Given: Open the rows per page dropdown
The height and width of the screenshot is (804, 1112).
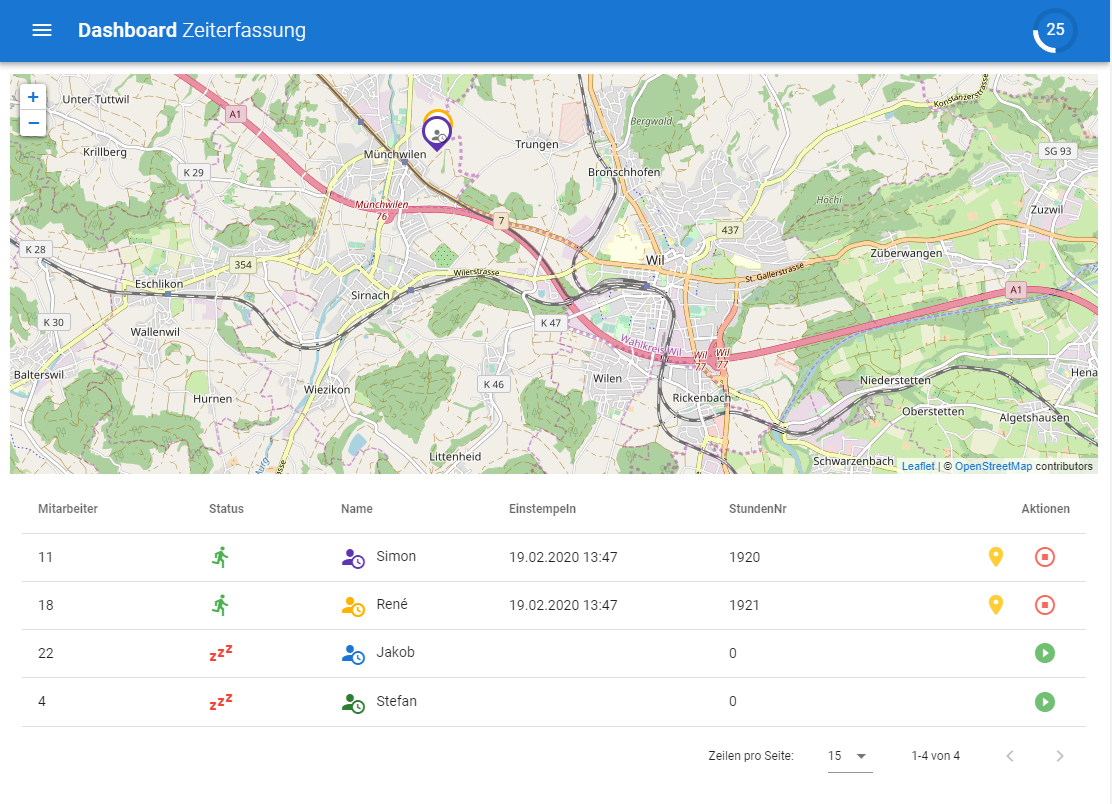Looking at the screenshot, I should pyautogui.click(x=849, y=756).
